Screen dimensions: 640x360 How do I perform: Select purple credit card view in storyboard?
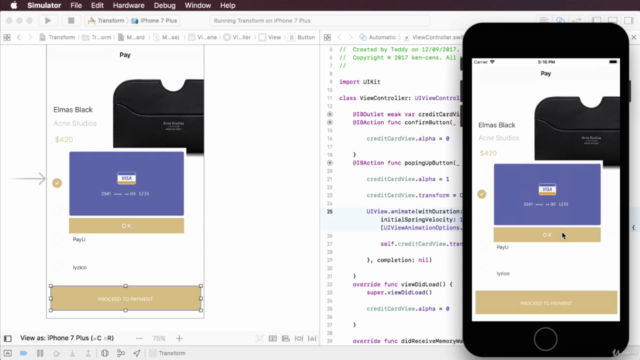click(127, 184)
